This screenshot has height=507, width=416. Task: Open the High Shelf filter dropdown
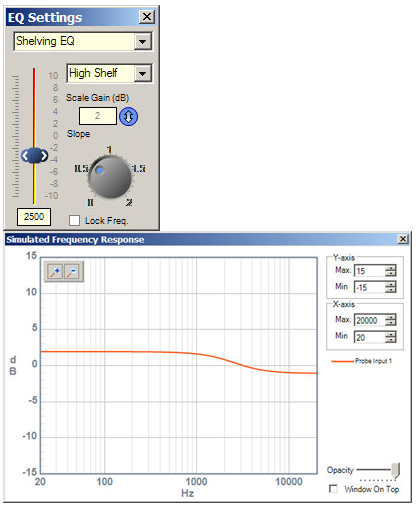click(142, 73)
